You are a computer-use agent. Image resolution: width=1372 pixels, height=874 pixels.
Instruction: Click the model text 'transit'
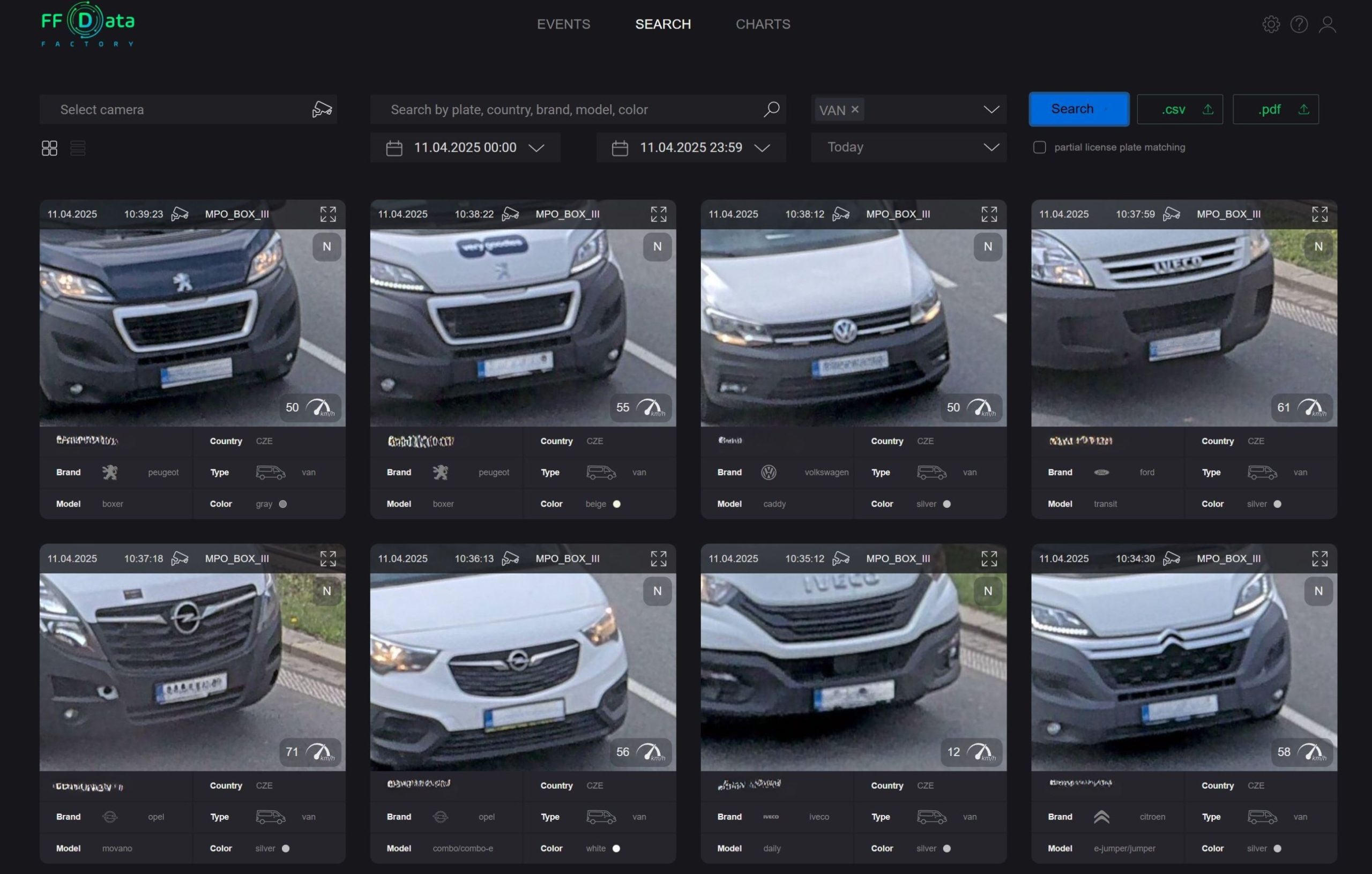(1105, 504)
